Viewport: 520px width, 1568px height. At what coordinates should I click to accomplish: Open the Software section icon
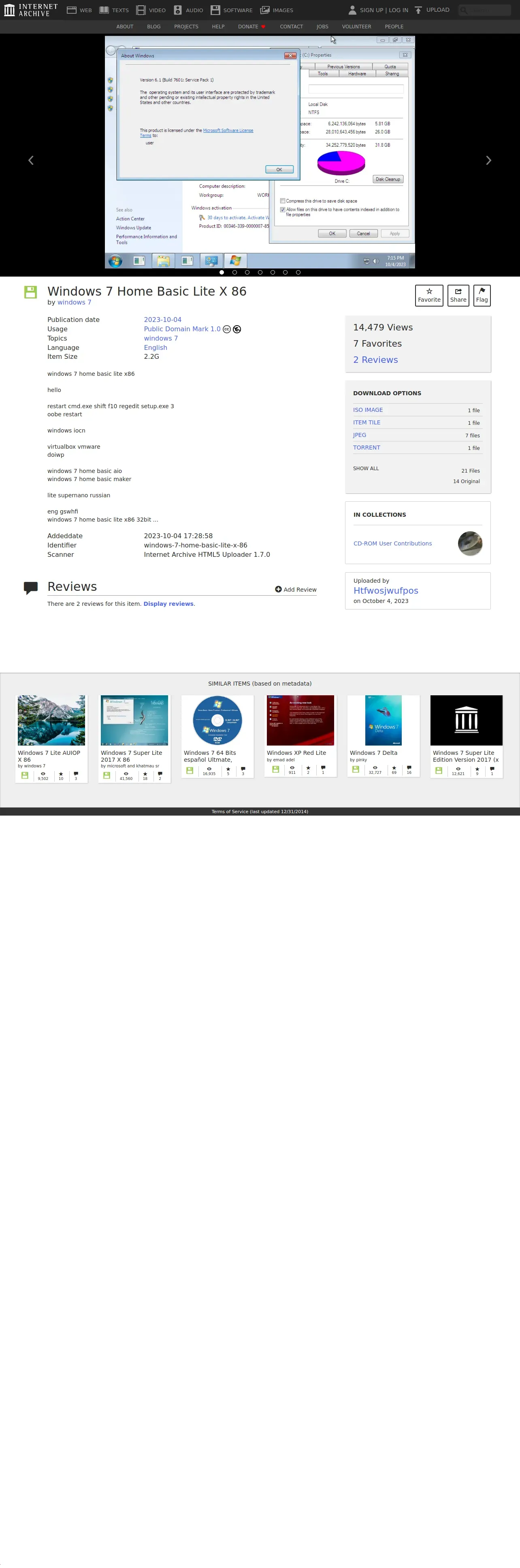(x=215, y=11)
